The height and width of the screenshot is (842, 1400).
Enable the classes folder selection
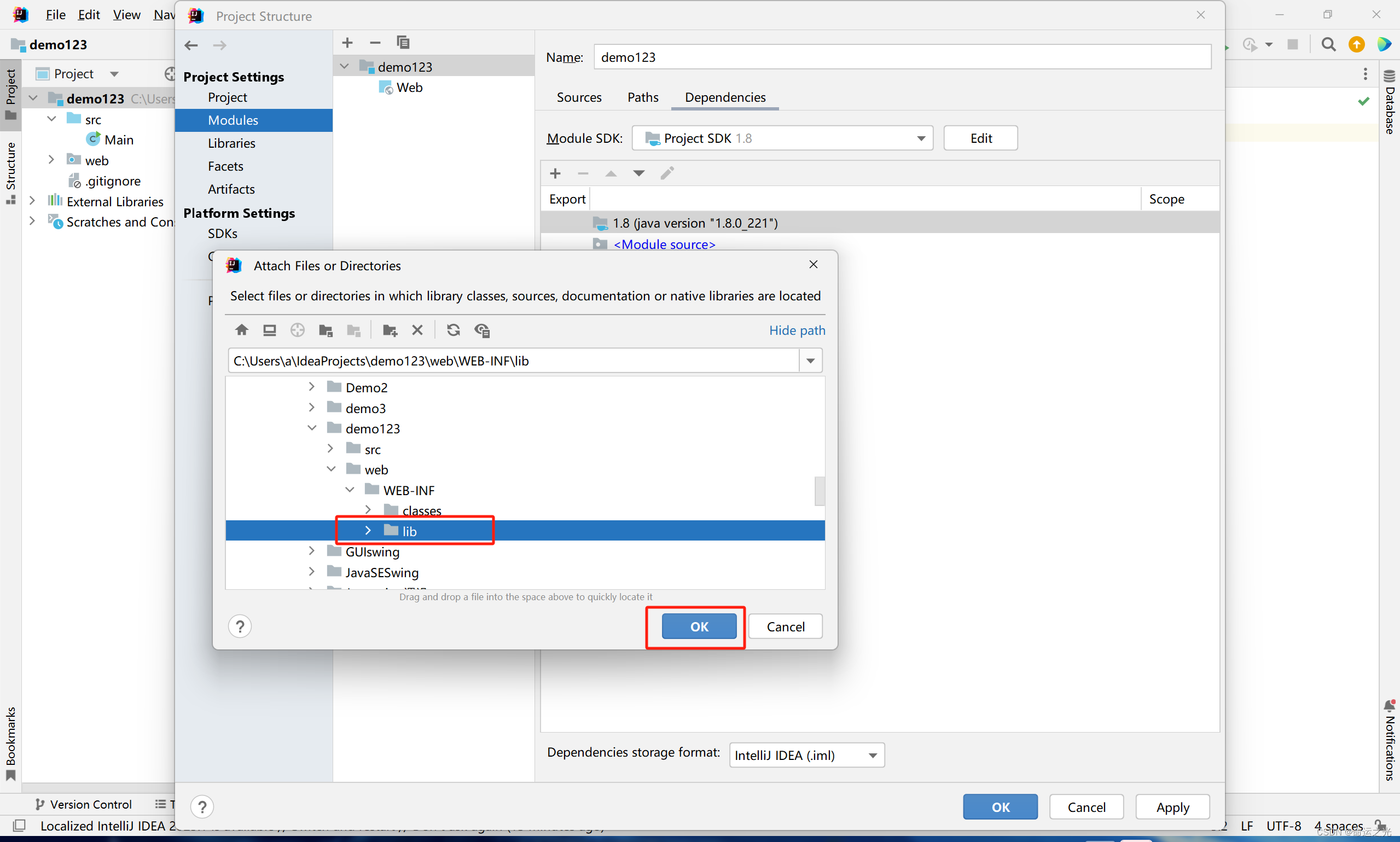click(x=421, y=510)
